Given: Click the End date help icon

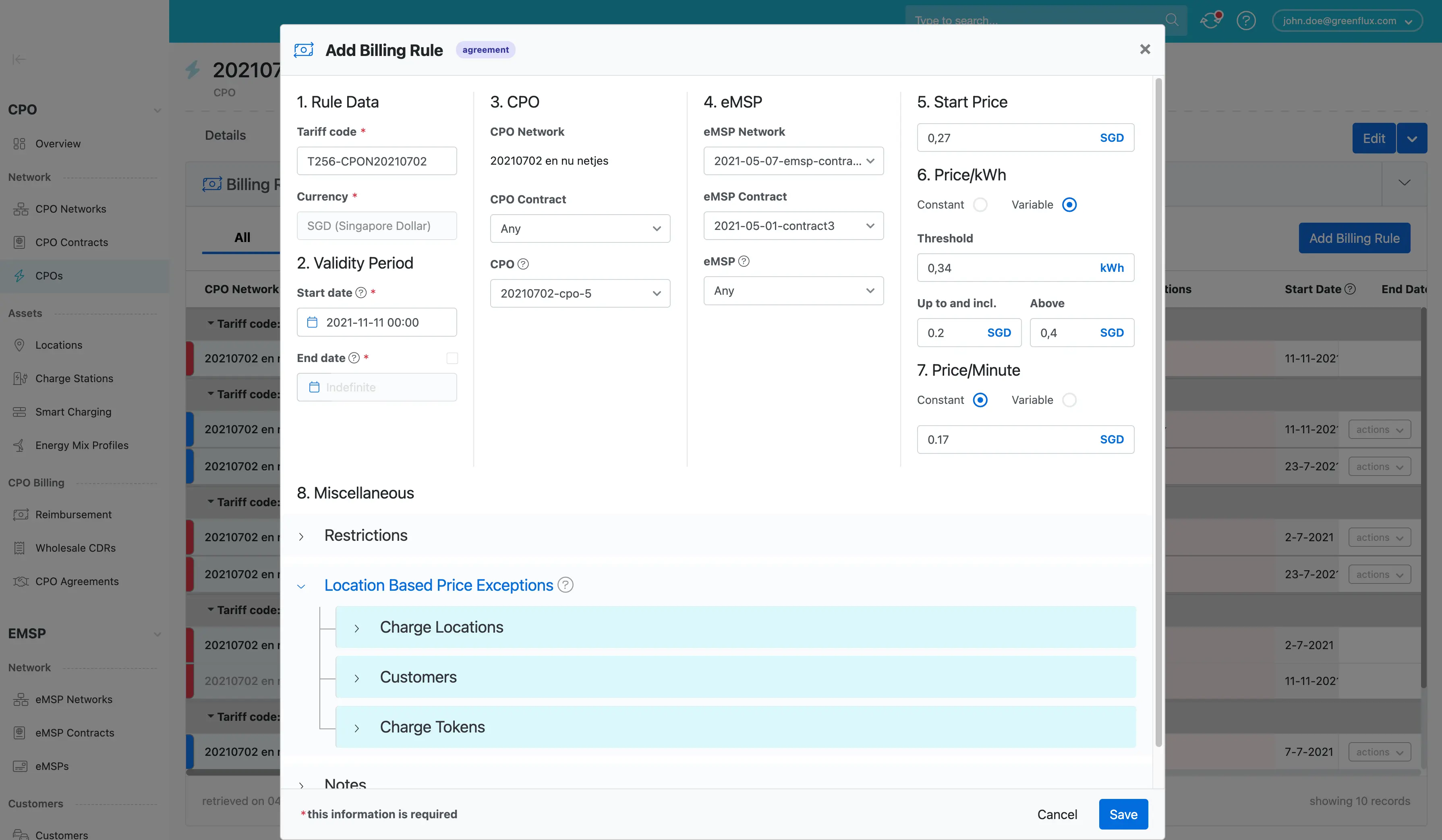Looking at the screenshot, I should coord(354,358).
